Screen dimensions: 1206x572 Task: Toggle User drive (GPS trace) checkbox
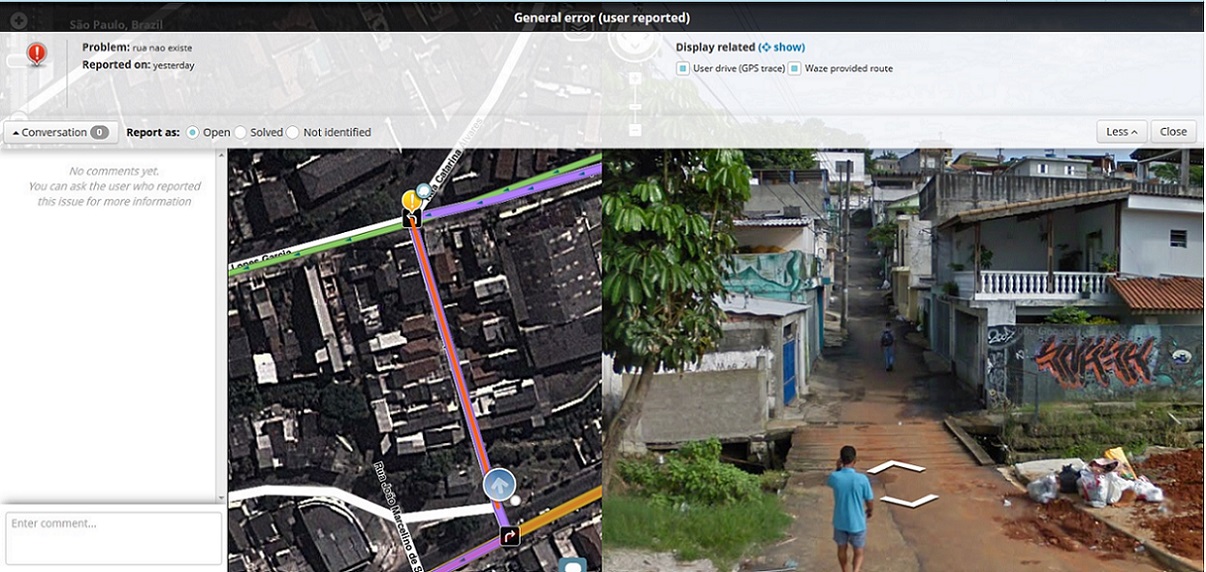coord(683,69)
